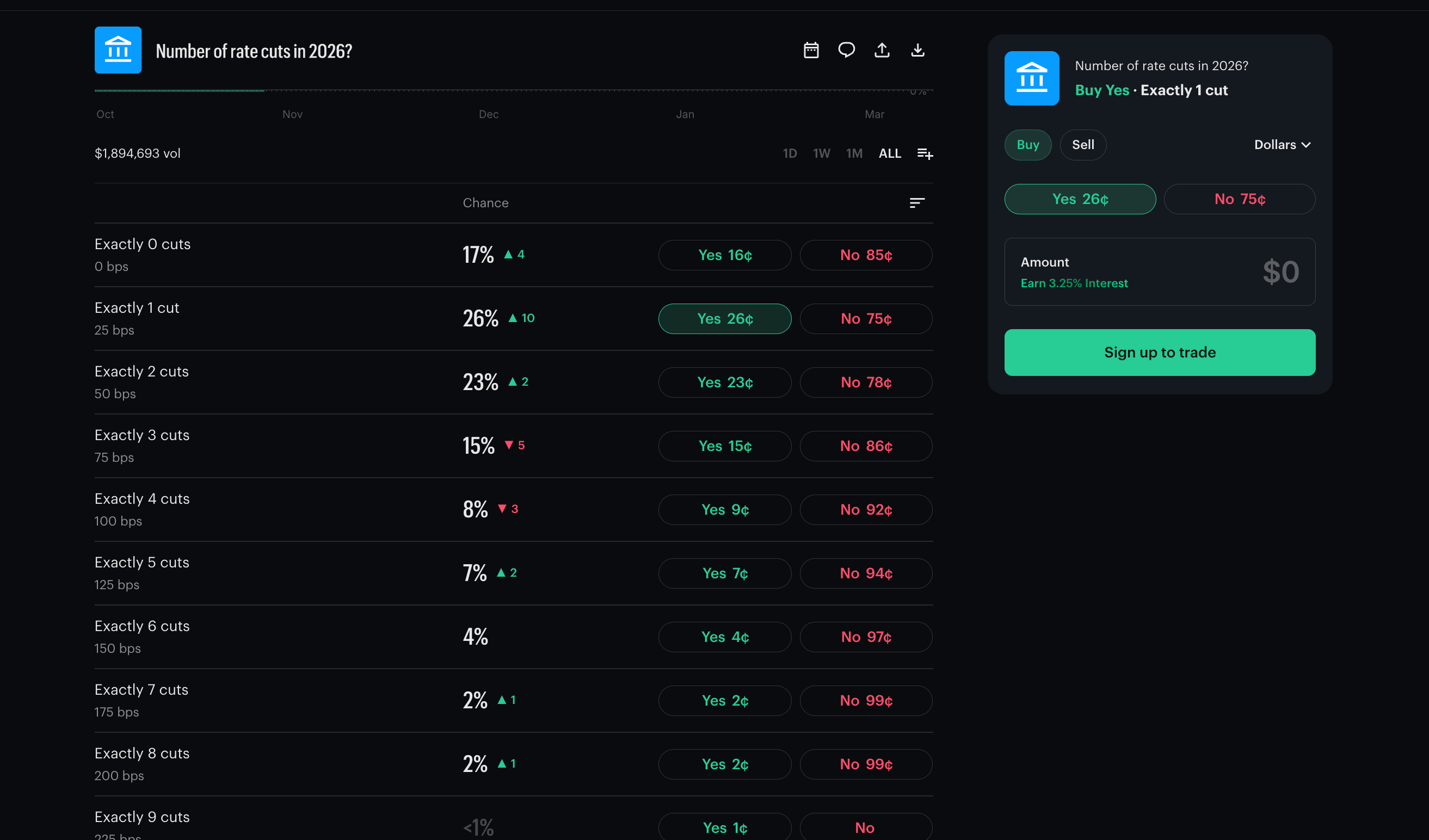The height and width of the screenshot is (840, 1429).
Task: Click the download icon in header
Action: click(917, 51)
